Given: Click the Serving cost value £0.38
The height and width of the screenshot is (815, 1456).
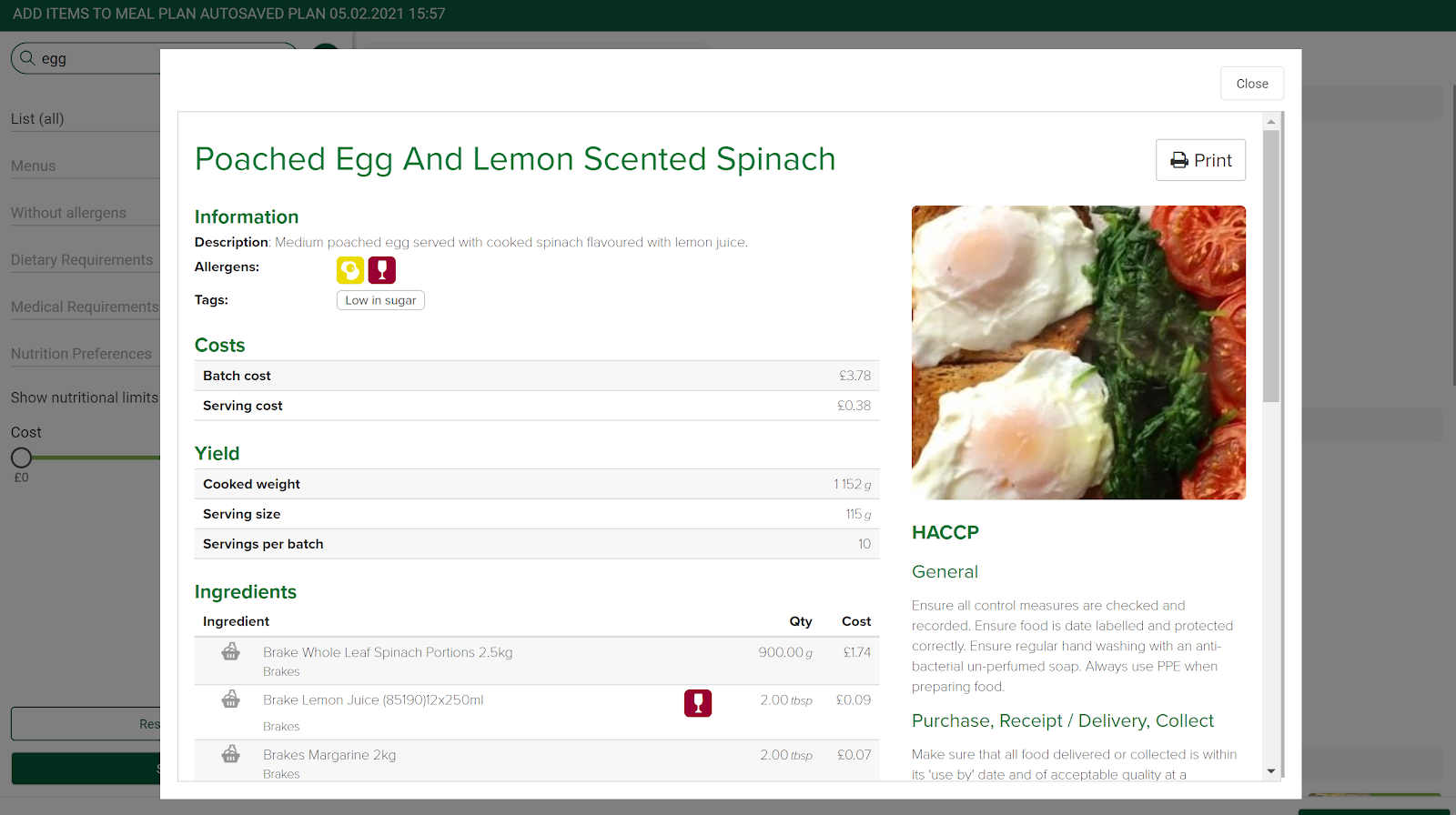Looking at the screenshot, I should click(x=854, y=406).
